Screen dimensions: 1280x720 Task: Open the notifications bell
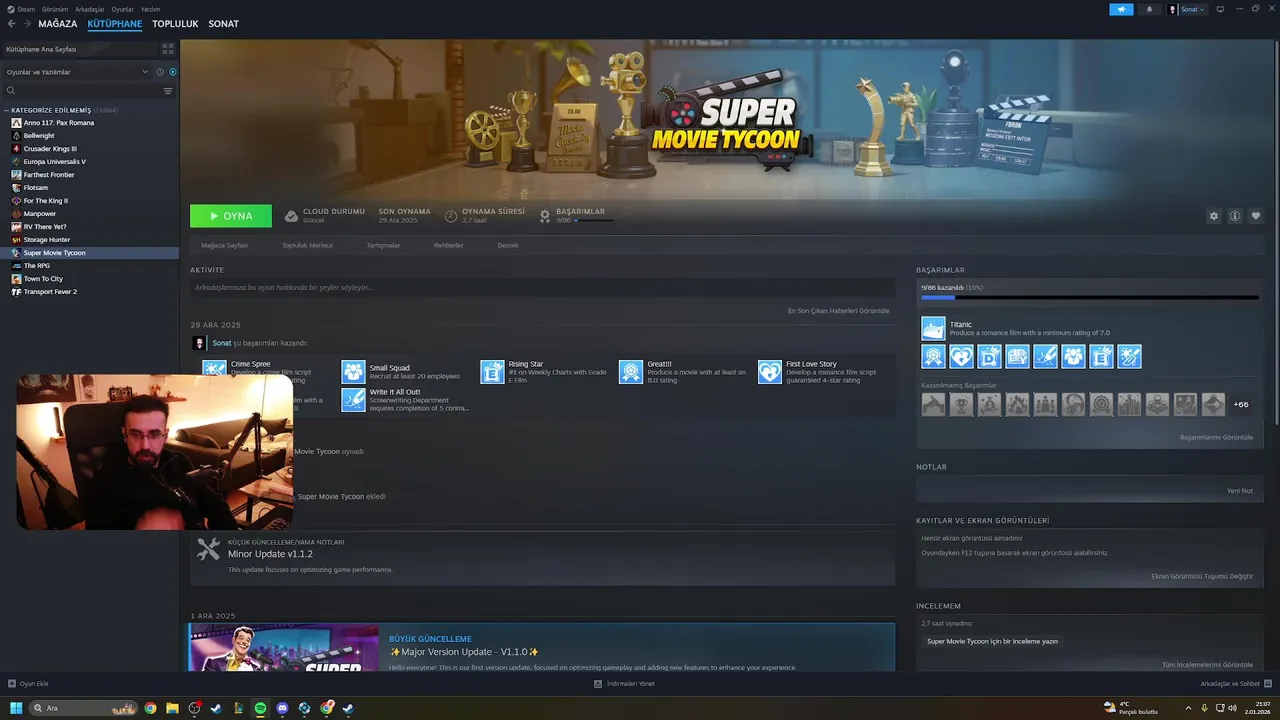1149,9
